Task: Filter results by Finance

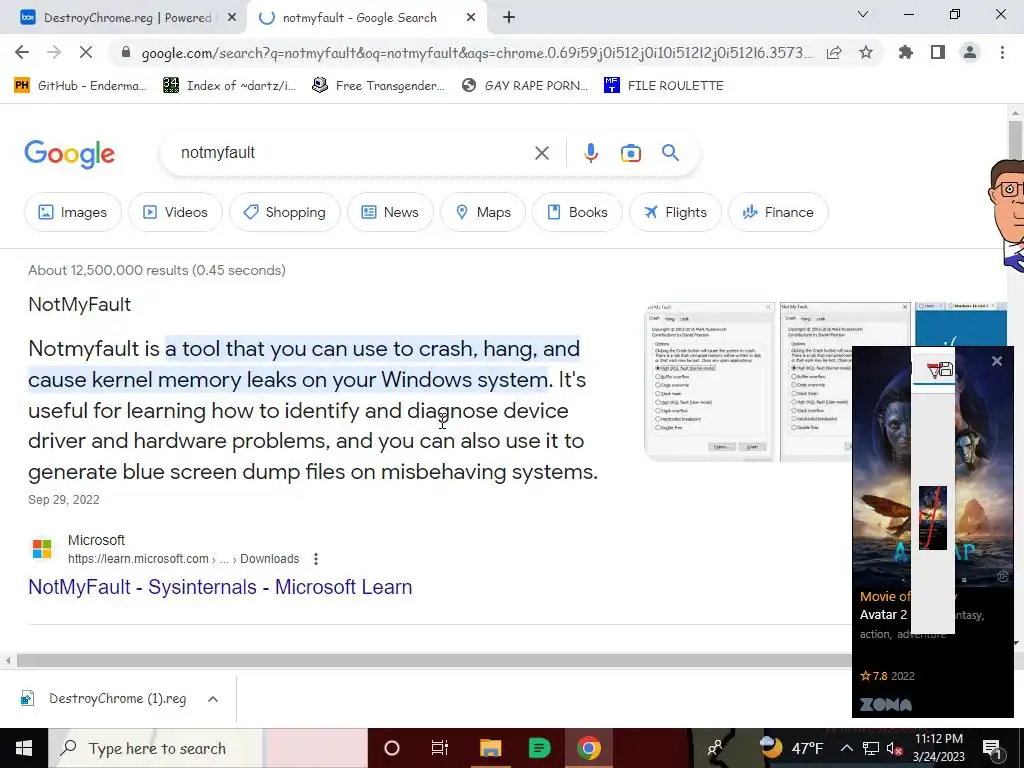Action: click(x=778, y=212)
